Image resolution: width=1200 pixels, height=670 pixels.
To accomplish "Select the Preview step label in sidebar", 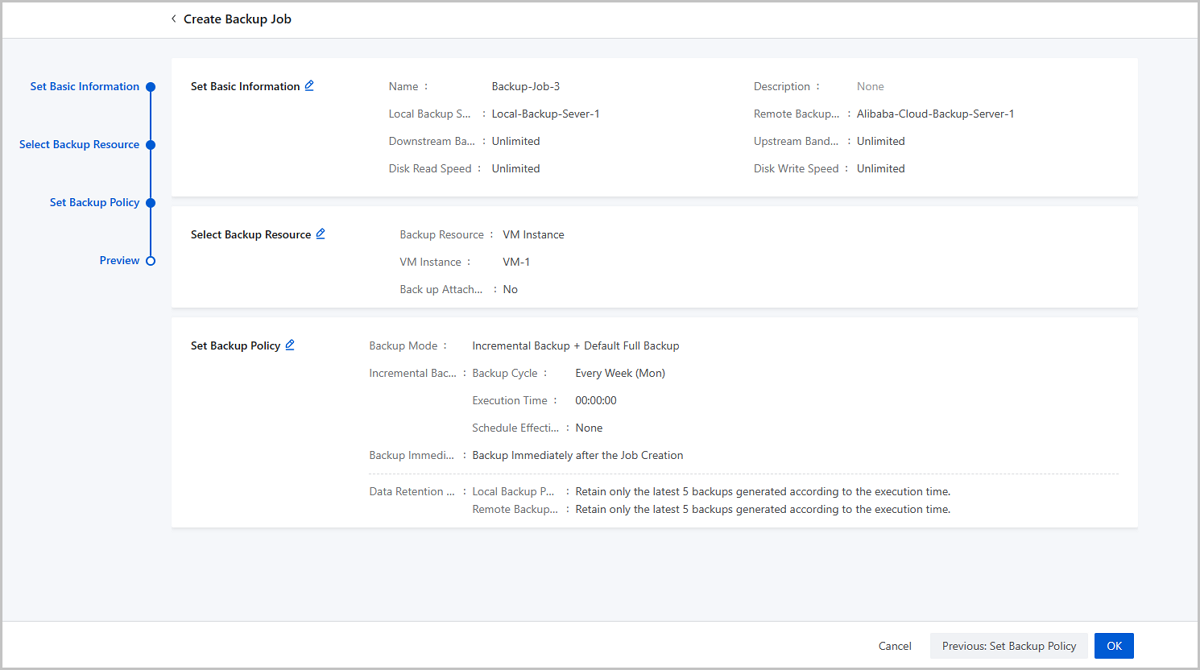I will (119, 261).
